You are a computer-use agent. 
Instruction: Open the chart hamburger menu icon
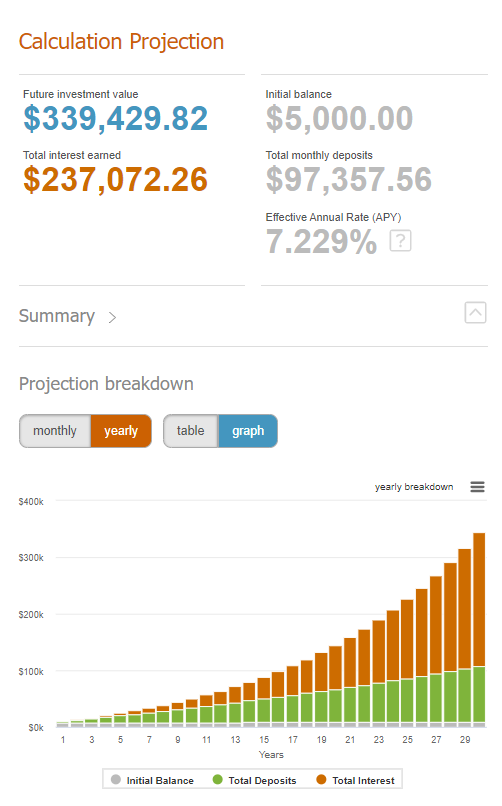[x=477, y=487]
